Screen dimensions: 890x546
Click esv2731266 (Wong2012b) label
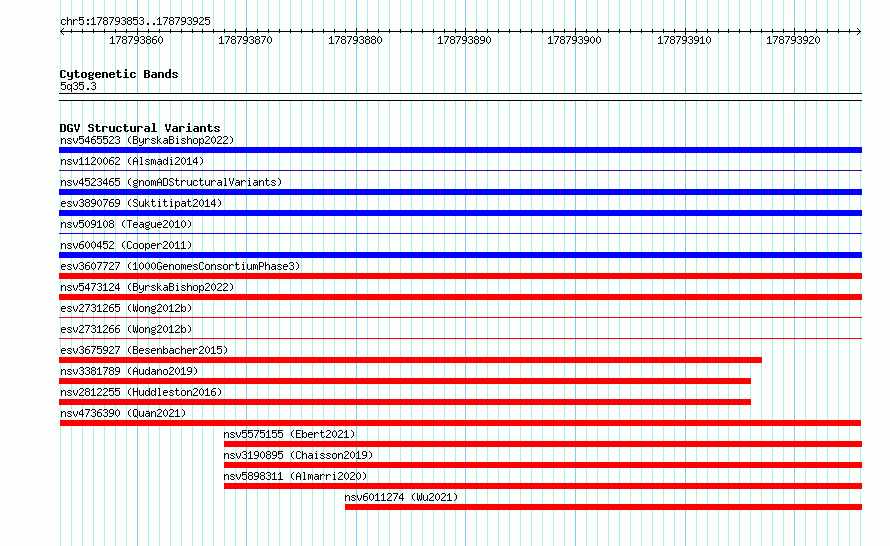(x=126, y=329)
